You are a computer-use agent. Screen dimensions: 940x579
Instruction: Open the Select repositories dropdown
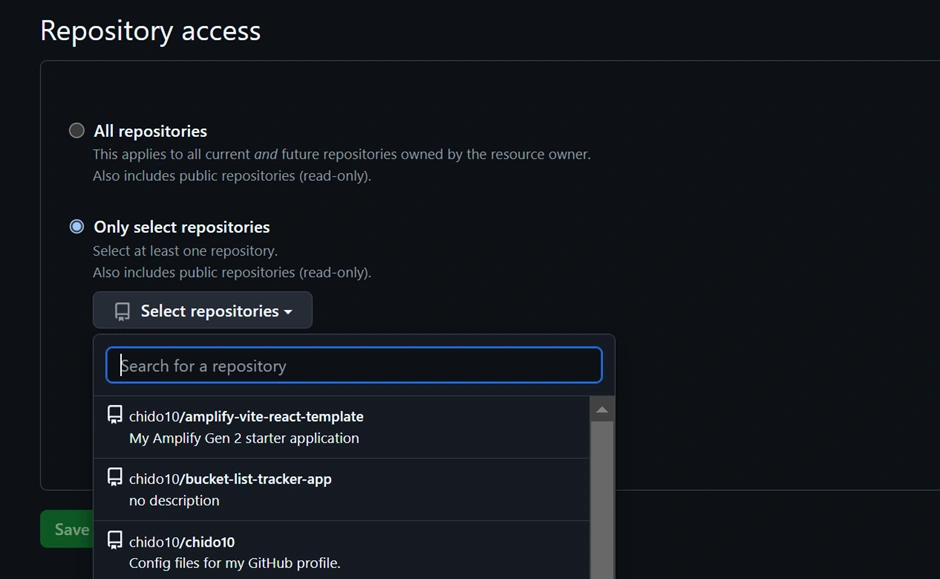(203, 311)
